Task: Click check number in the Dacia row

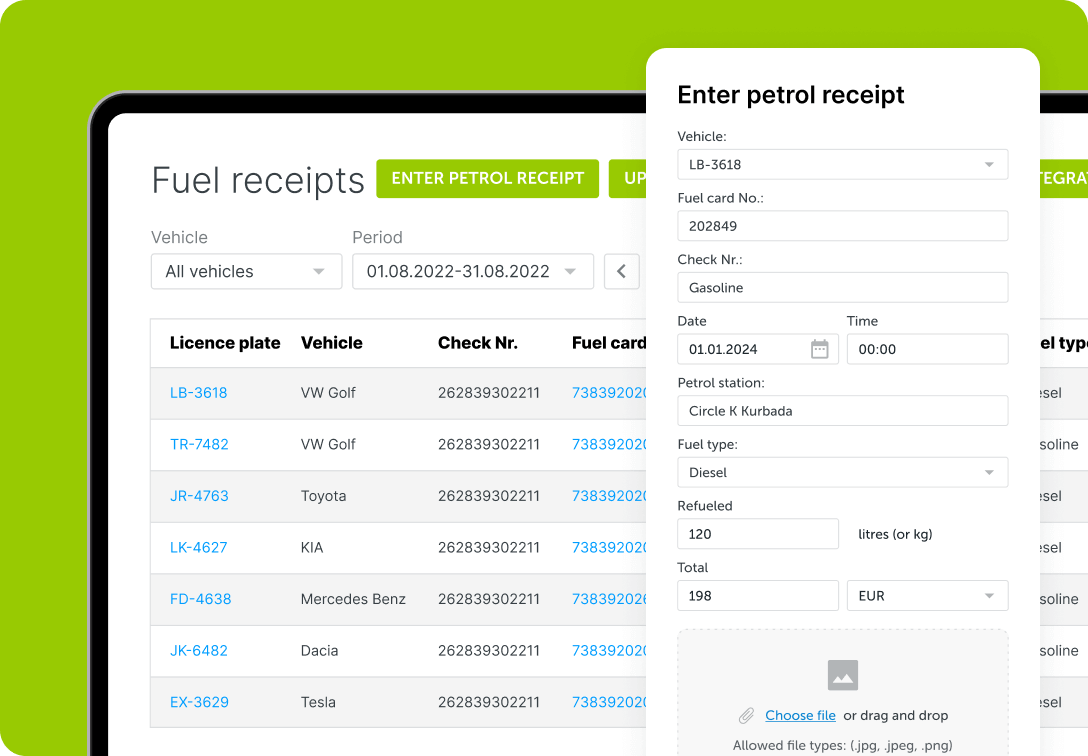Action: tap(488, 651)
